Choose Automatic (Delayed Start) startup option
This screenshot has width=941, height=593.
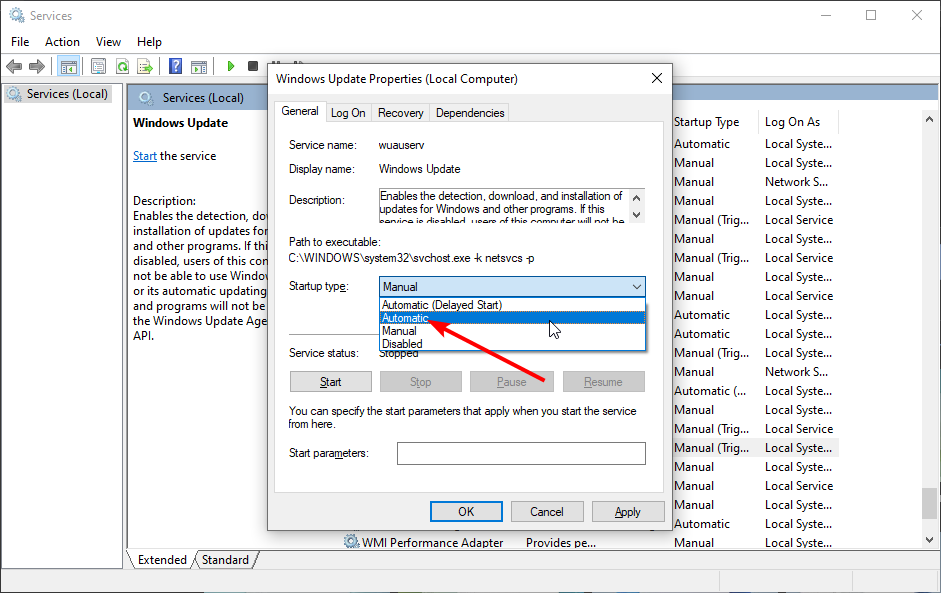point(513,305)
